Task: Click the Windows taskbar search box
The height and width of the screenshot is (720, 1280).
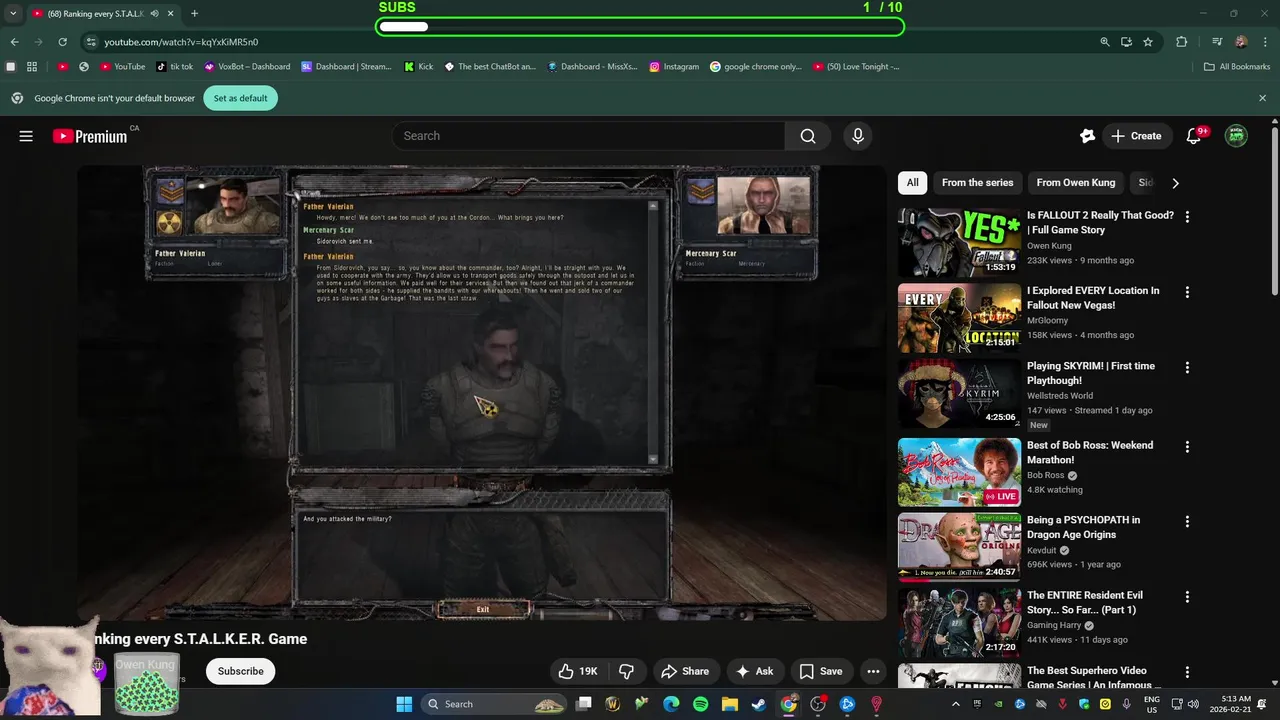Action: tap(495, 704)
